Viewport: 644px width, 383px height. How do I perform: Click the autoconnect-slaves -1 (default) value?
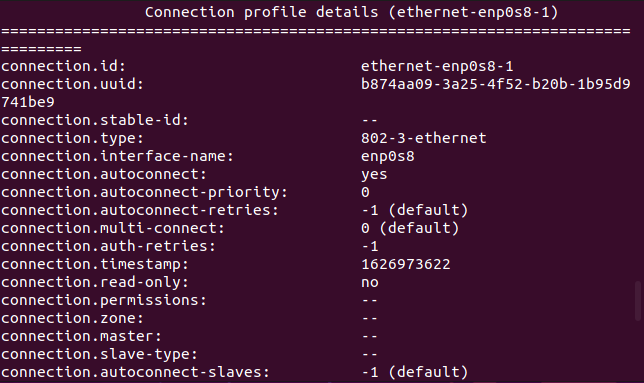[x=414, y=372]
